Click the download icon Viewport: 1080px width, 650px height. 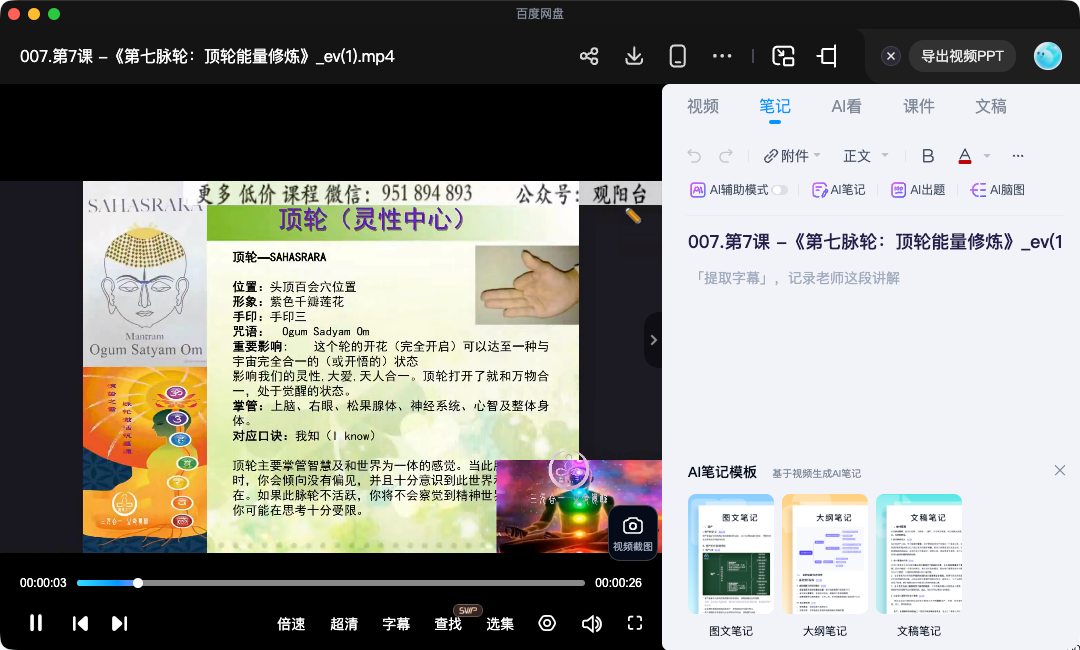[x=634, y=56]
